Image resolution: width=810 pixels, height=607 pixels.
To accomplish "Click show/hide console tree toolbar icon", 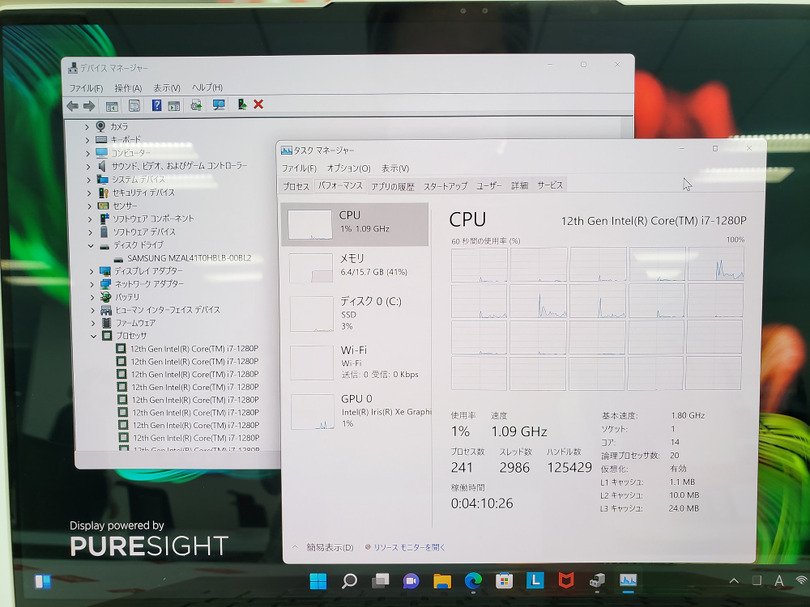I will (x=112, y=106).
